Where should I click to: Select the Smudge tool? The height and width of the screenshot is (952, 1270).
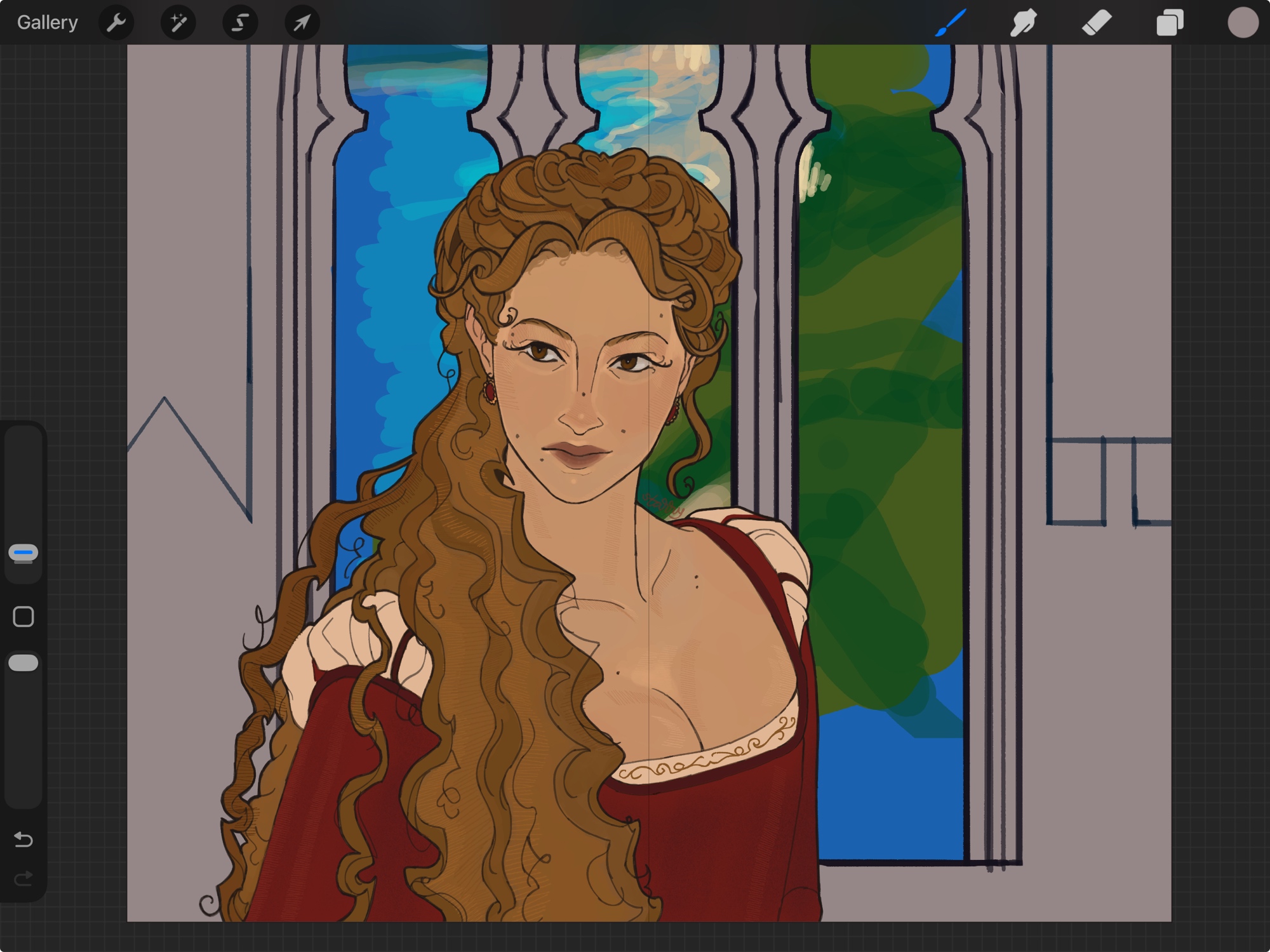1023,23
